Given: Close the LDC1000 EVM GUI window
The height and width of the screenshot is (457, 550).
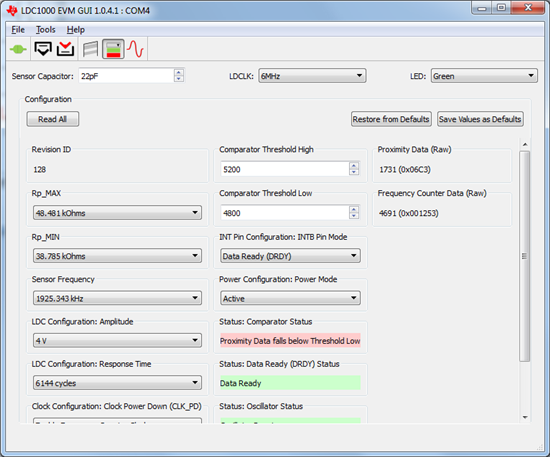Looking at the screenshot, I should [x=528, y=8].
